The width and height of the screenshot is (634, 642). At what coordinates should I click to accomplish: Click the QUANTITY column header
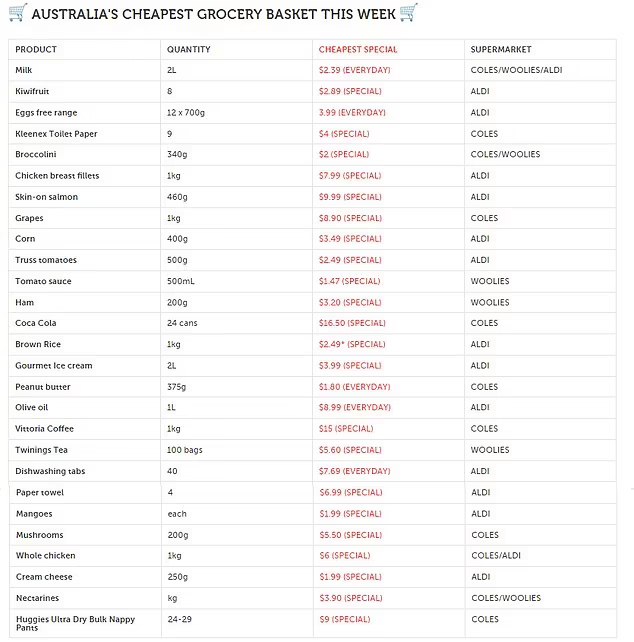188,49
